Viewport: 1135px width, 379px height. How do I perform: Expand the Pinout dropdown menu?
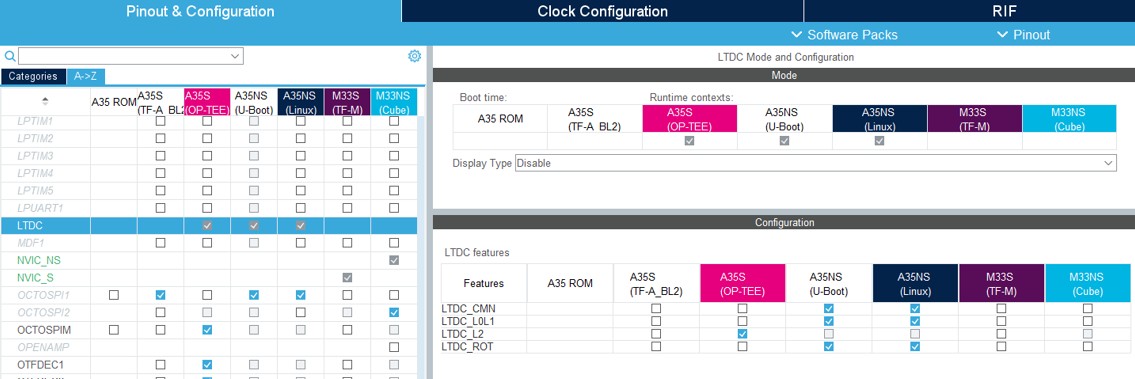[1024, 35]
